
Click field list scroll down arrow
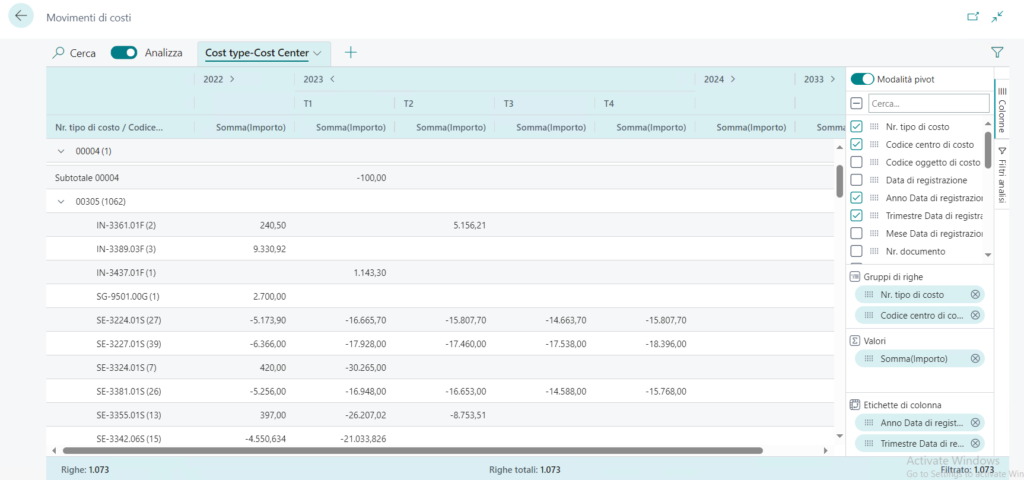tap(987, 254)
